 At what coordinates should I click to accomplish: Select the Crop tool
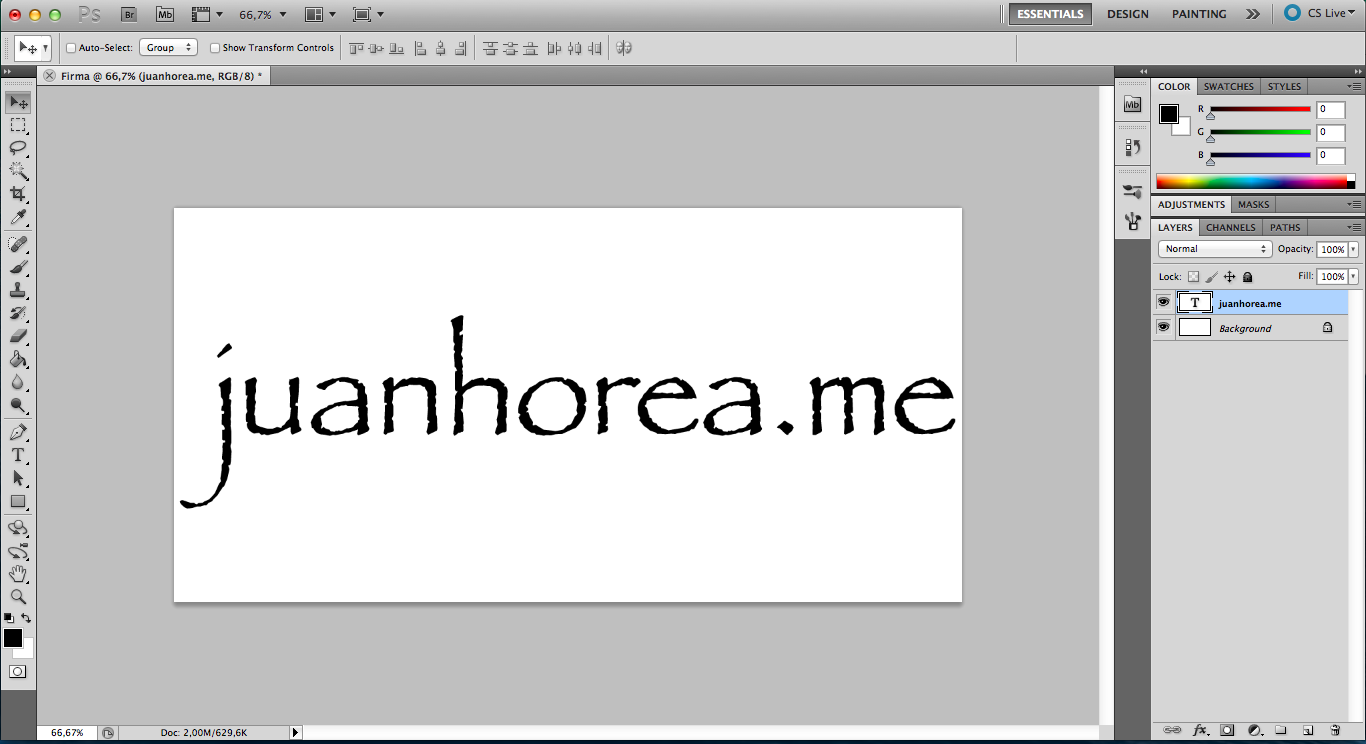point(18,194)
